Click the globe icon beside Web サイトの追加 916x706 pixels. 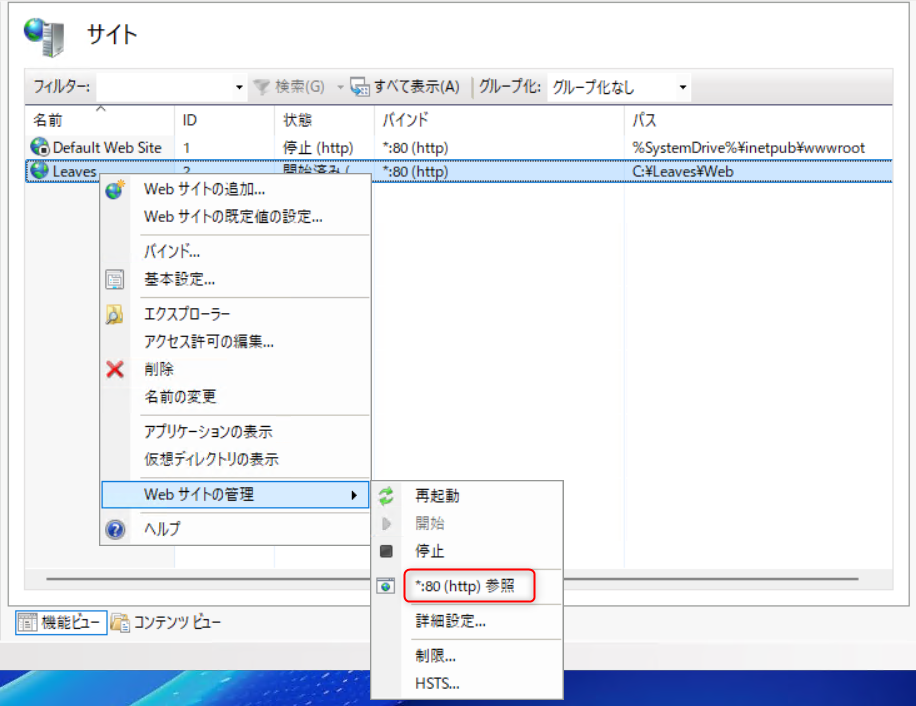115,189
